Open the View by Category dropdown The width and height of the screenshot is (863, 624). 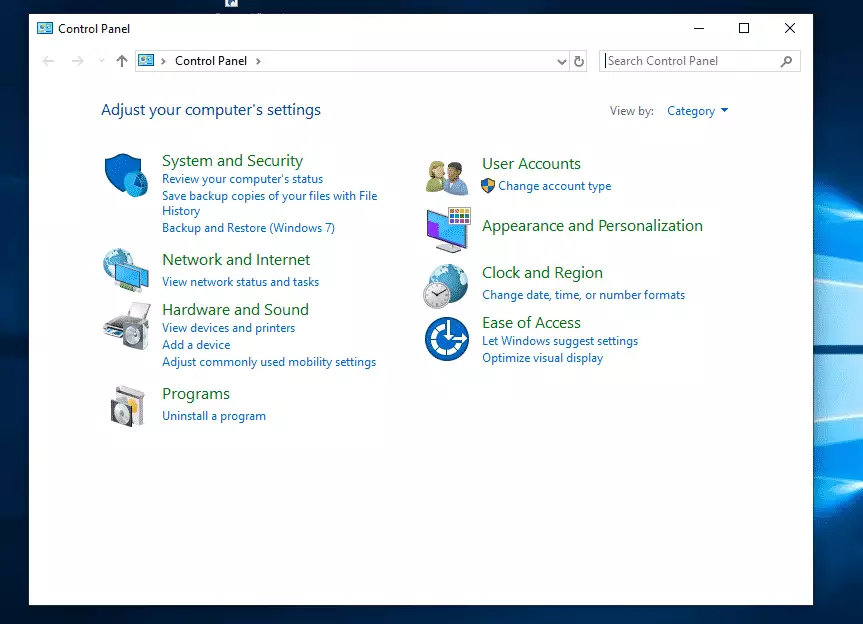[x=697, y=111]
